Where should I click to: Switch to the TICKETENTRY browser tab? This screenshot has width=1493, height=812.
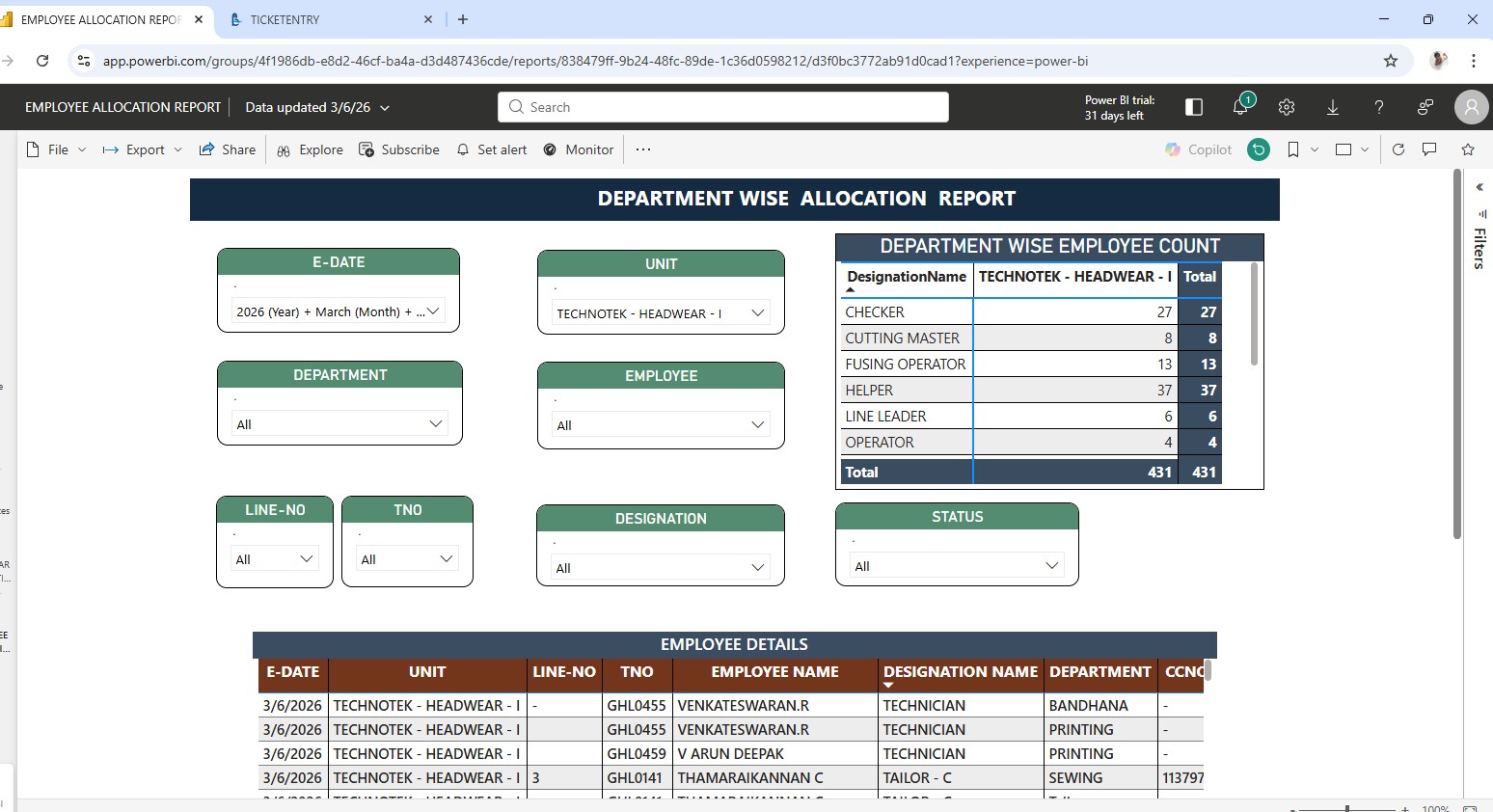[285, 19]
